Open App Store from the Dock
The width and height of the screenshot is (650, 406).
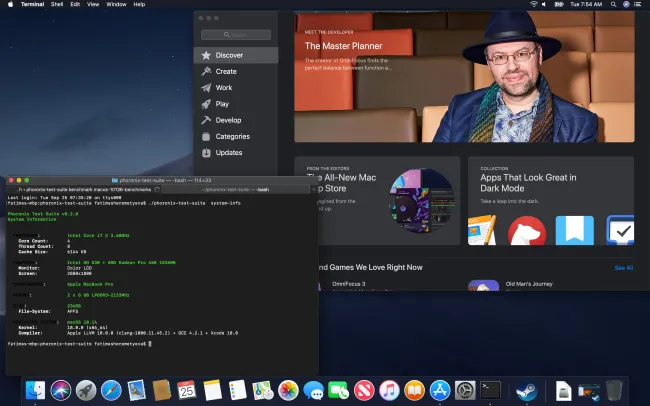pos(440,390)
